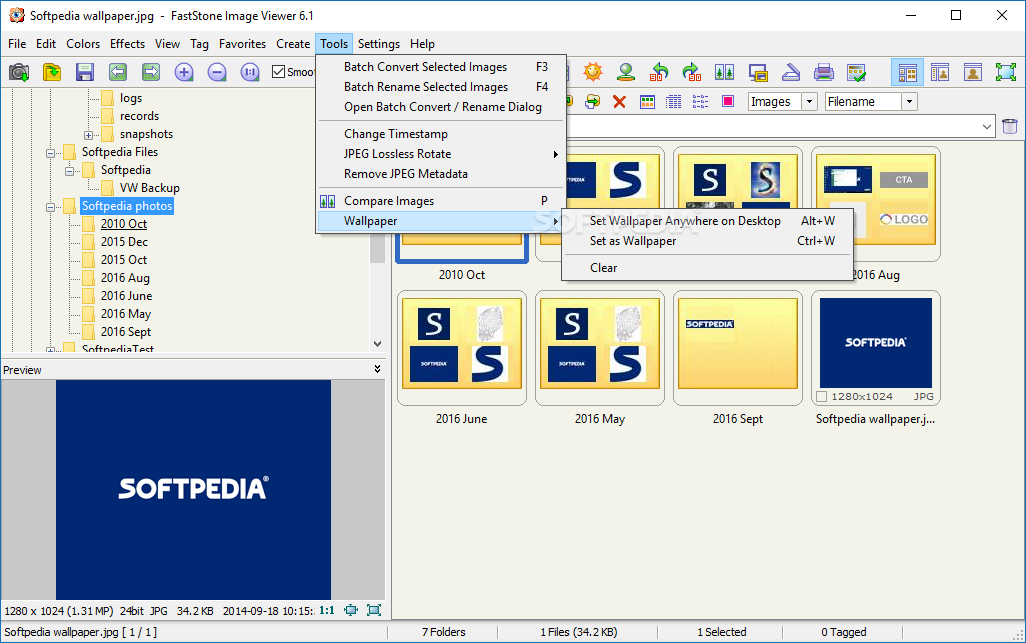Click the printer icon
The width and height of the screenshot is (1026, 643).
coord(823,72)
